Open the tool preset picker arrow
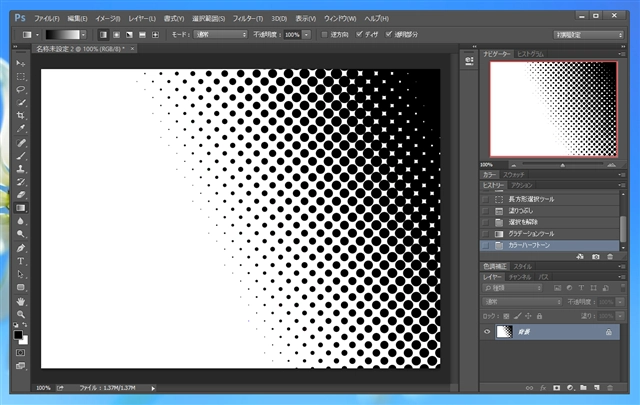Viewport: 640px width, 405px height. pos(37,35)
